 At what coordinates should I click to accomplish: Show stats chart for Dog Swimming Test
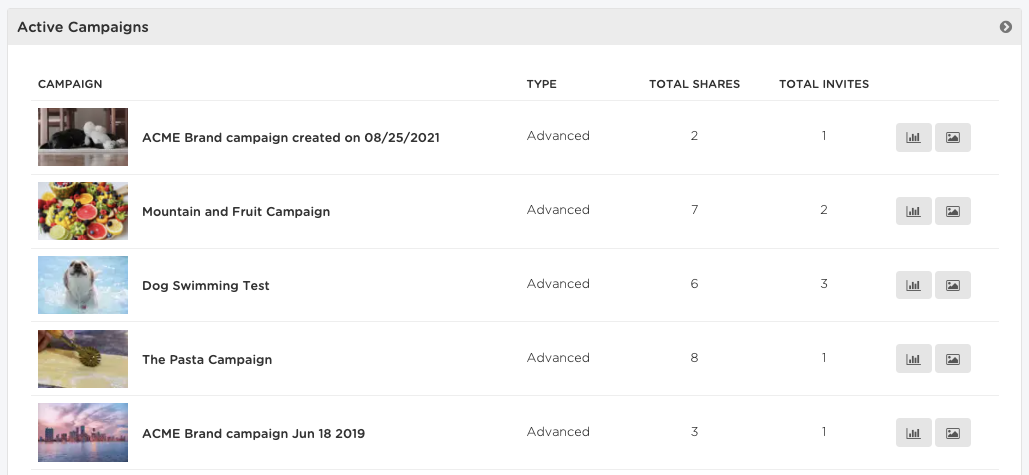click(914, 285)
